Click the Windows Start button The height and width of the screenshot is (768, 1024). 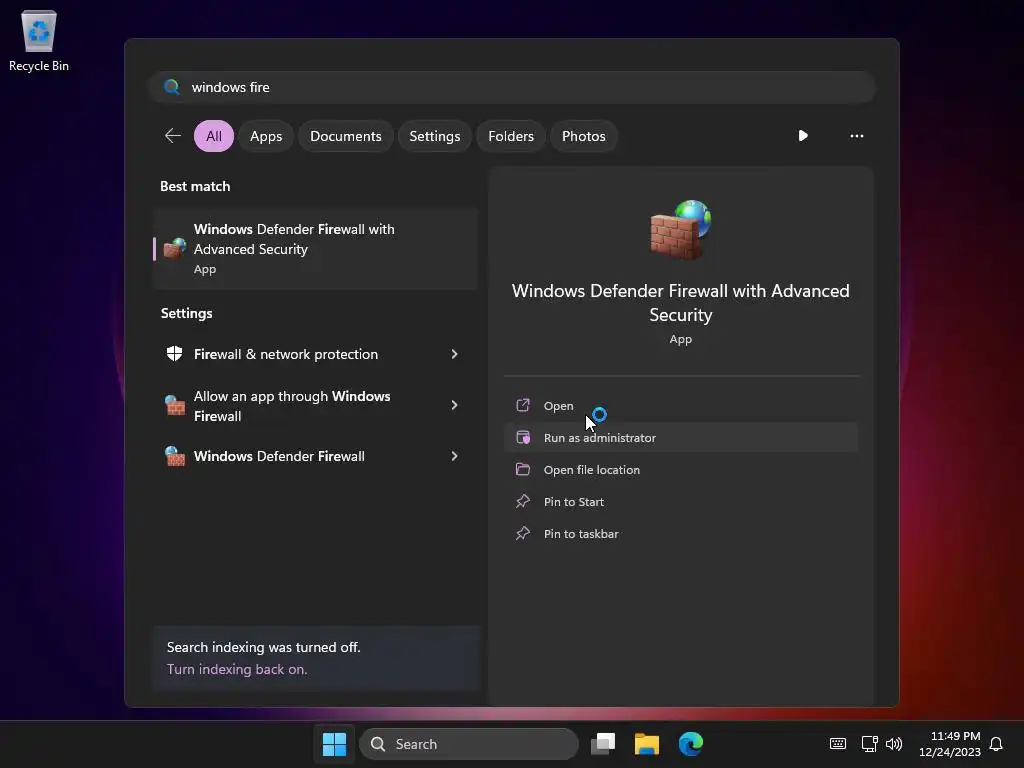334,744
